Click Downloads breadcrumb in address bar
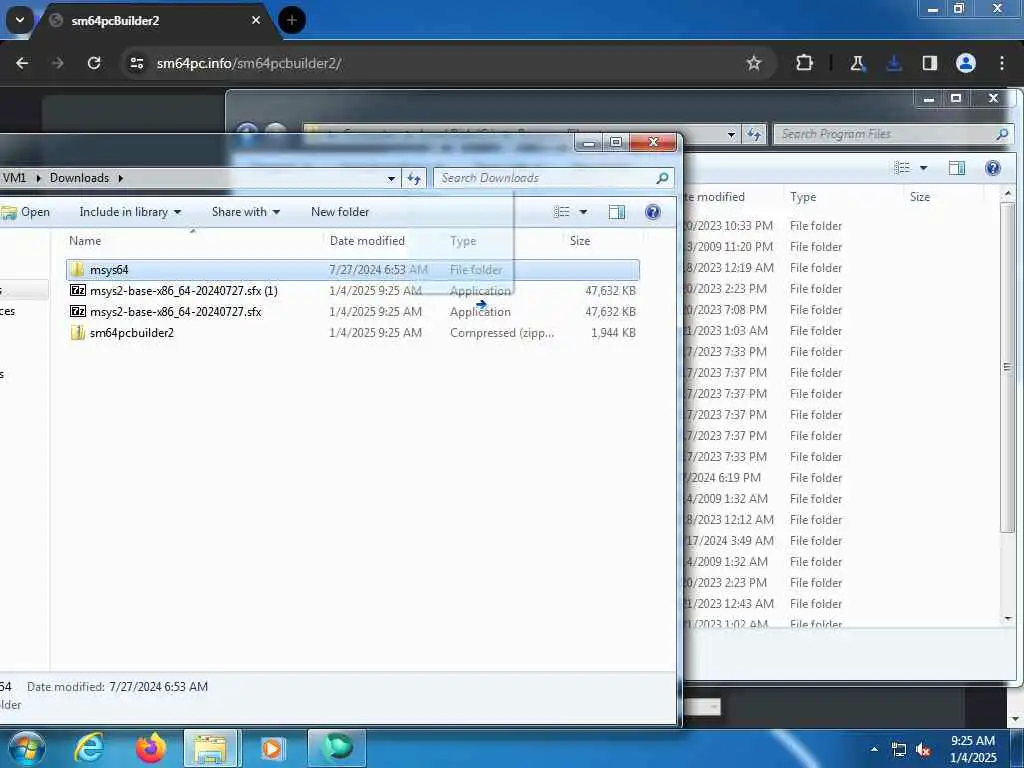Image resolution: width=1024 pixels, height=768 pixels. (x=79, y=178)
